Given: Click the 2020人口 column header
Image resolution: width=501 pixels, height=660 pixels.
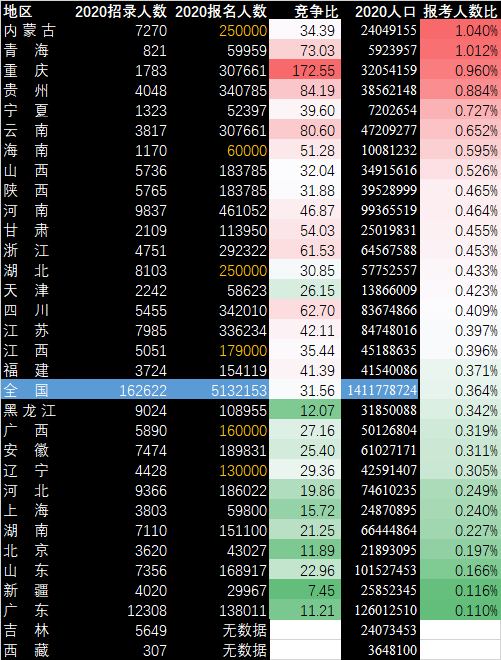Looking at the screenshot, I should pos(385,11).
